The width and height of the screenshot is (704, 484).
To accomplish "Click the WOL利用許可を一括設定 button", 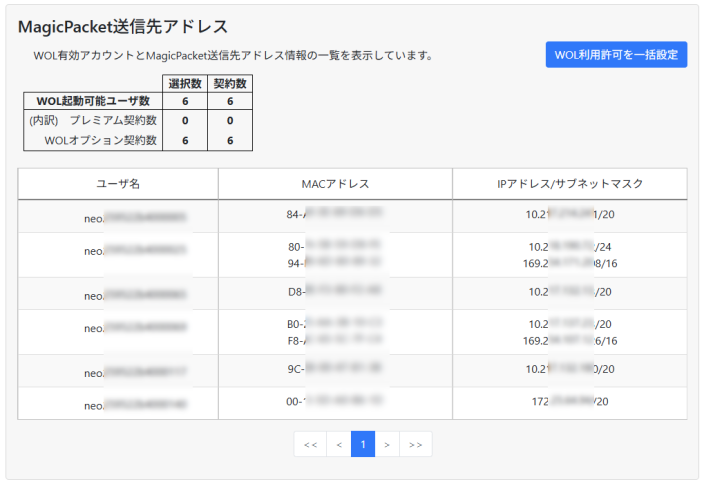I will (x=616, y=55).
